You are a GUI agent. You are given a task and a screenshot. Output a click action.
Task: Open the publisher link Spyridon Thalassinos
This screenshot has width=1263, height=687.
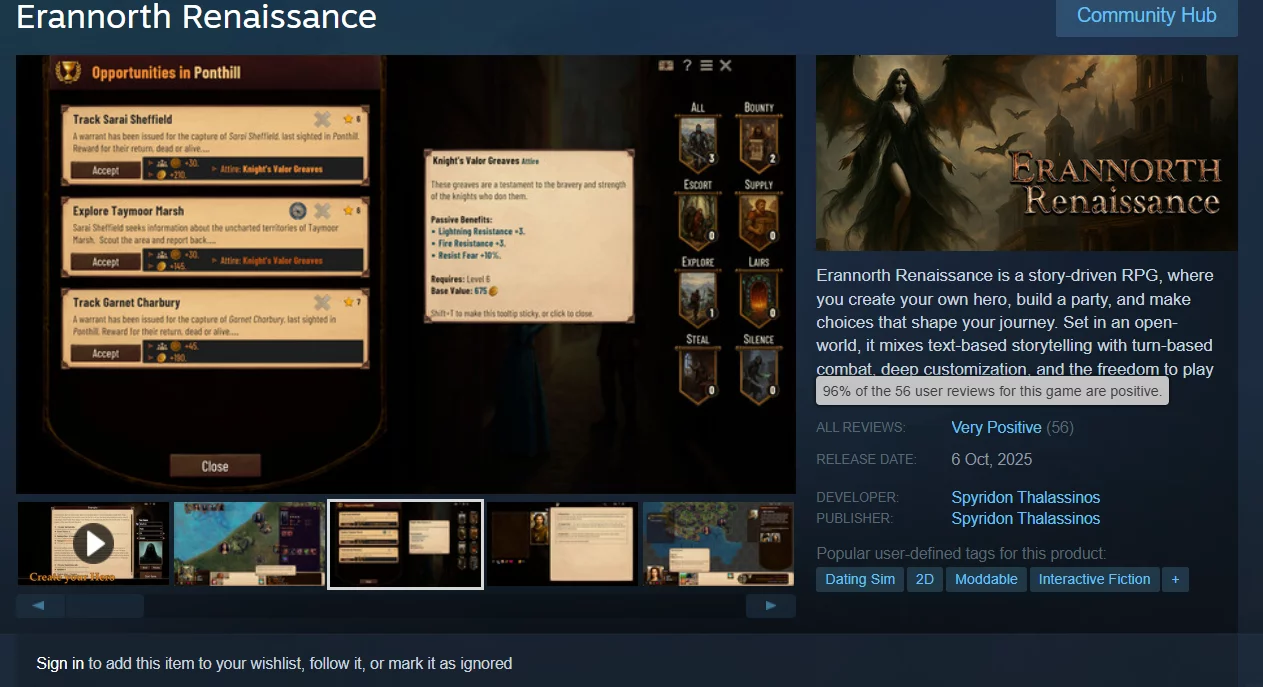click(1025, 518)
